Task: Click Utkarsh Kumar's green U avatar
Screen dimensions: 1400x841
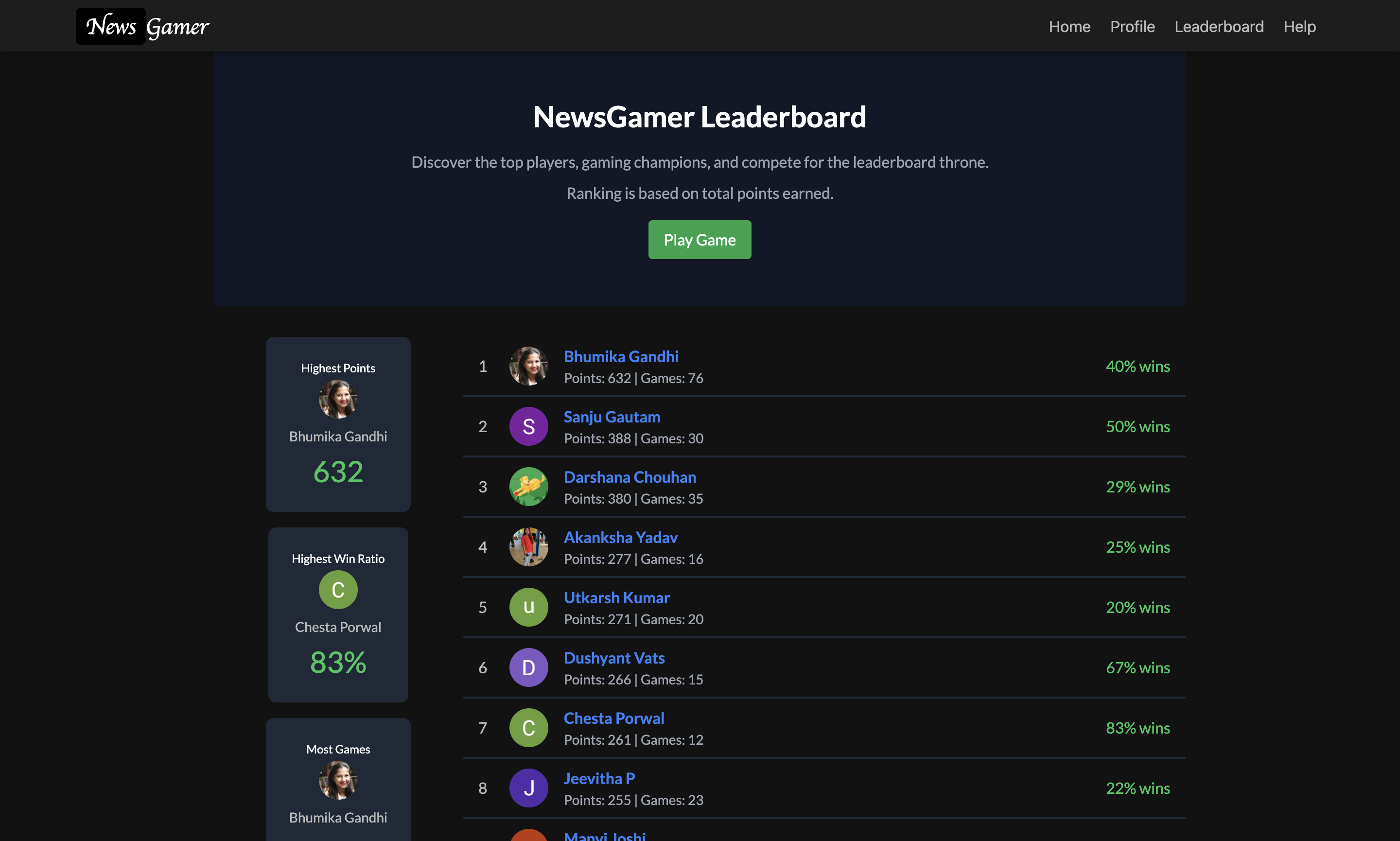Action: [x=528, y=607]
